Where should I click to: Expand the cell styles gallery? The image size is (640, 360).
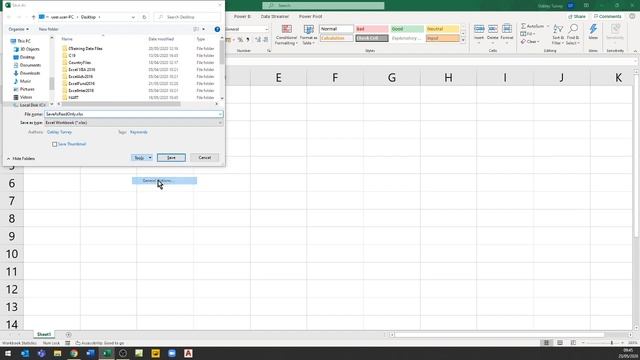pyautogui.click(x=463, y=40)
